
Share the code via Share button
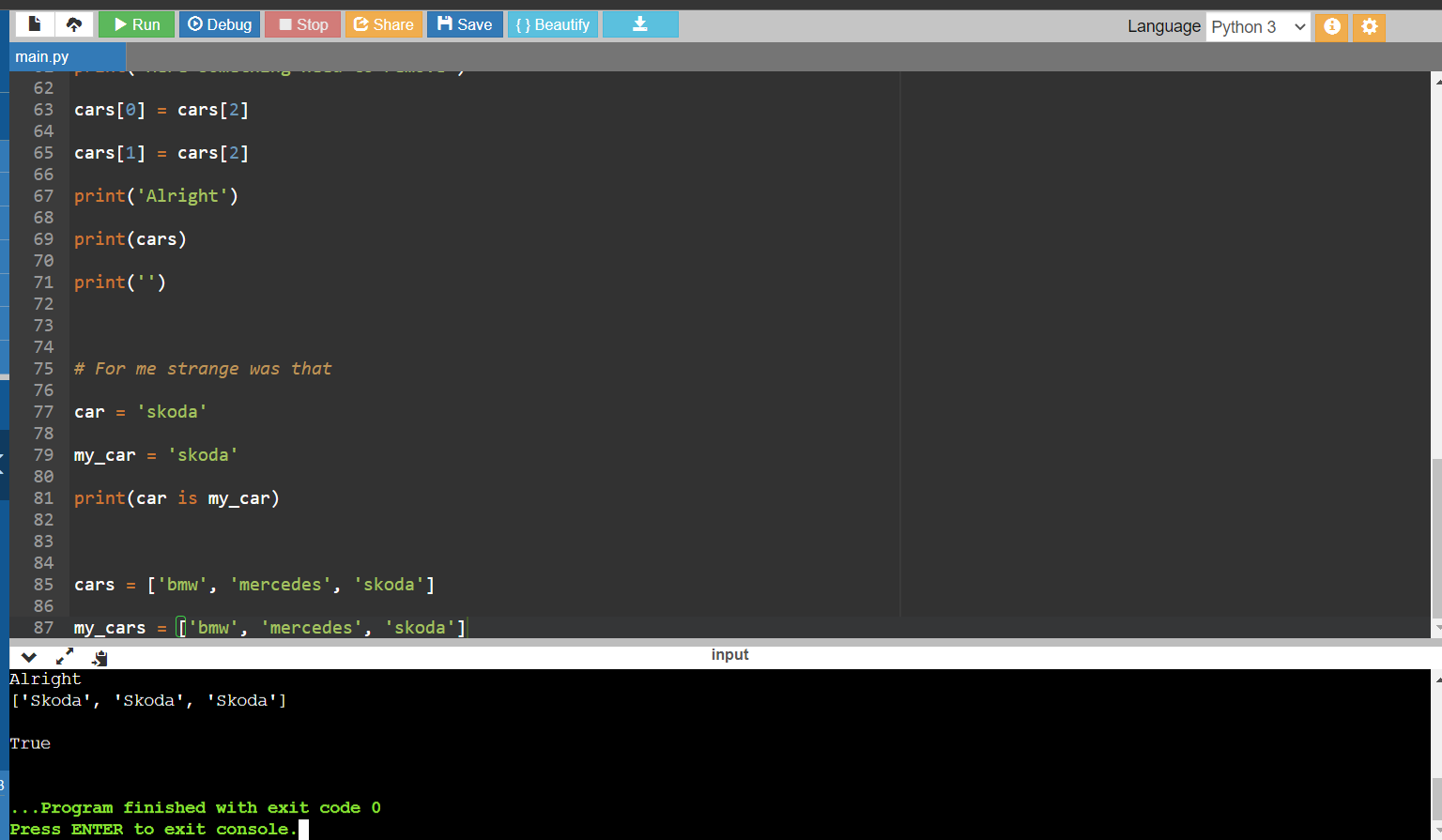[x=383, y=24]
